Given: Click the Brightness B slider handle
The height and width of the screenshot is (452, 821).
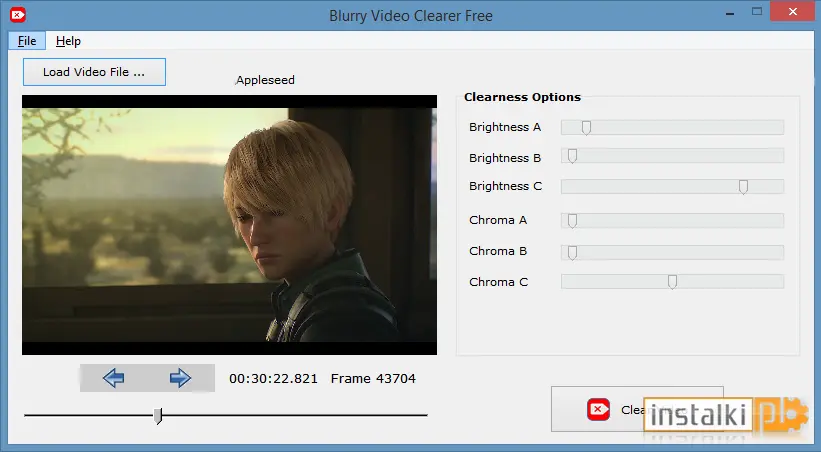Looking at the screenshot, I should pyautogui.click(x=572, y=156).
